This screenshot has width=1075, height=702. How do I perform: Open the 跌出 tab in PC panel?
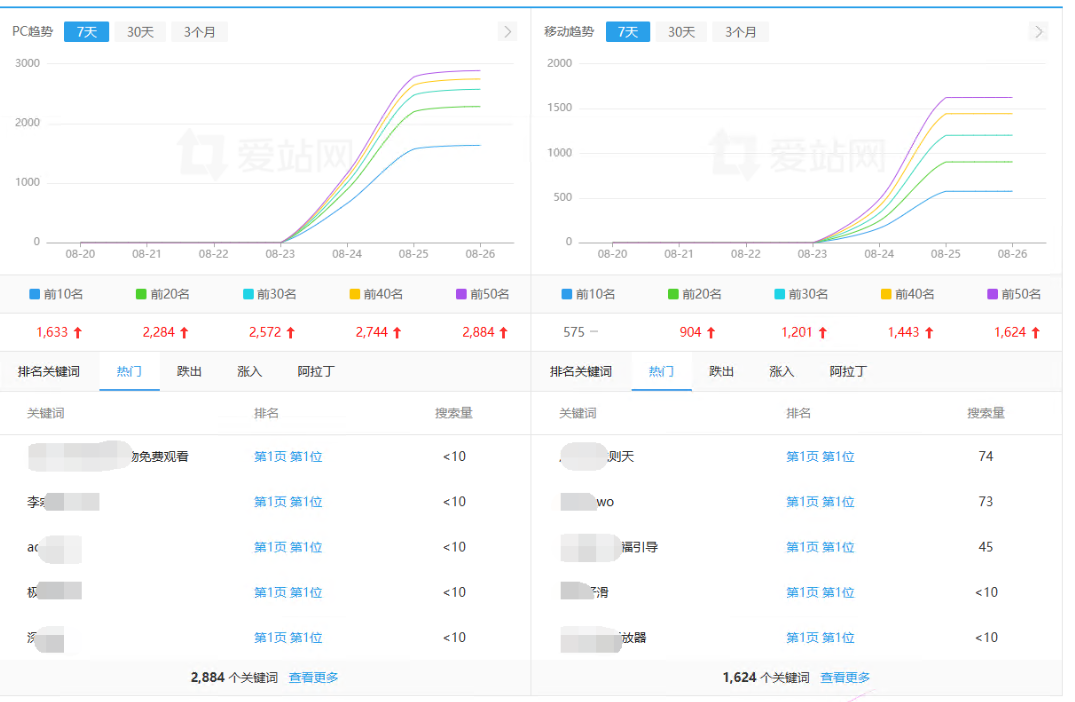[189, 372]
